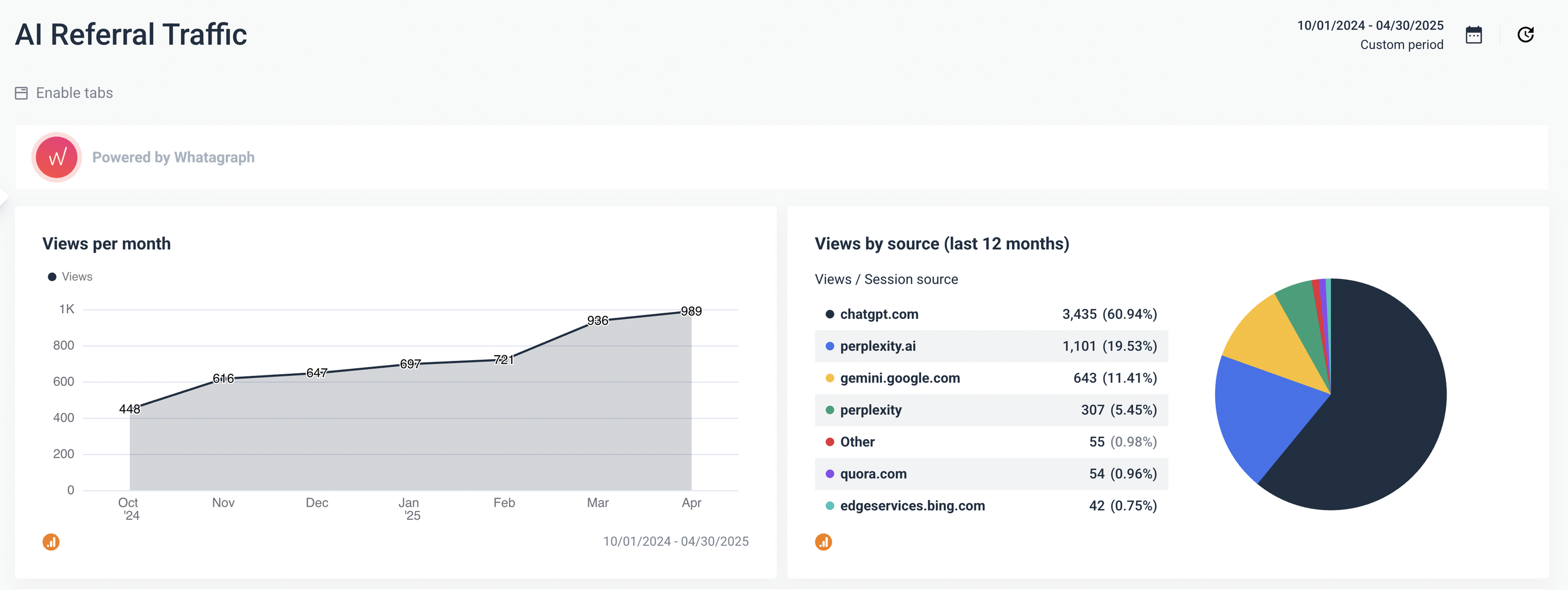
Task: Click the AI Referral Traffic report title
Action: (x=131, y=35)
